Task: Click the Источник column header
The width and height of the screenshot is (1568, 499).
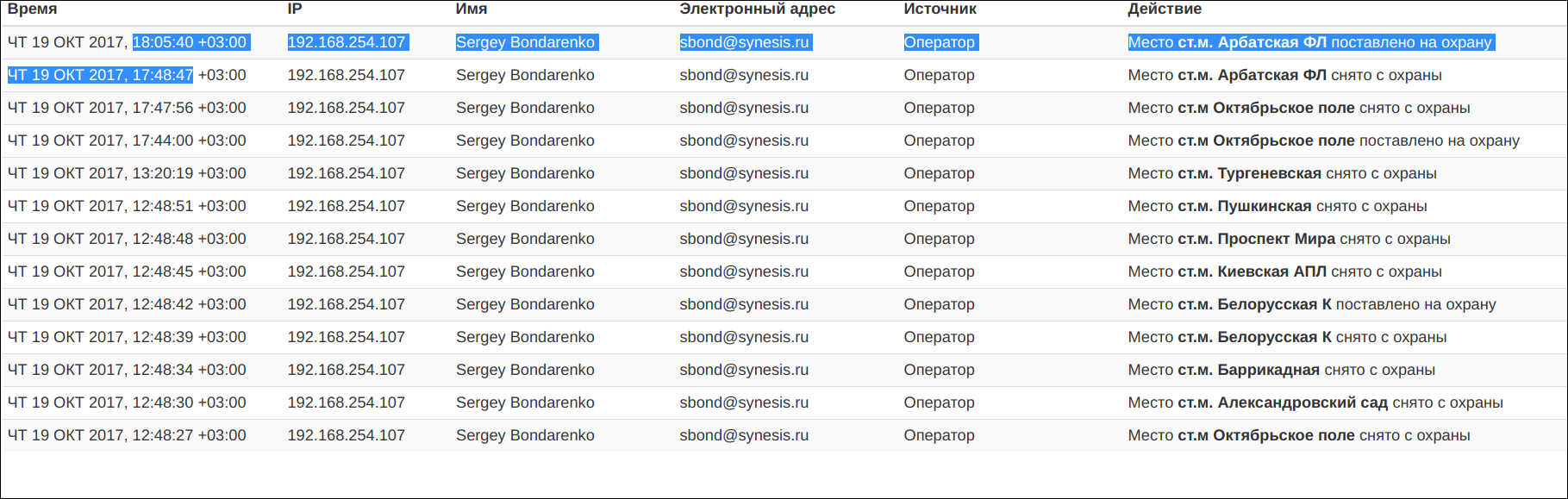Action: pos(940,9)
